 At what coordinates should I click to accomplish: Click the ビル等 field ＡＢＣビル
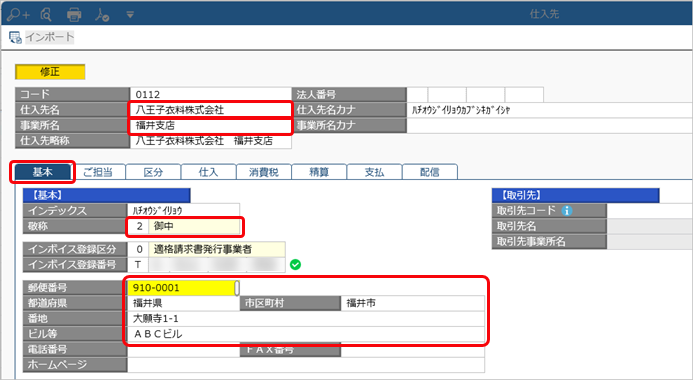[306, 334]
